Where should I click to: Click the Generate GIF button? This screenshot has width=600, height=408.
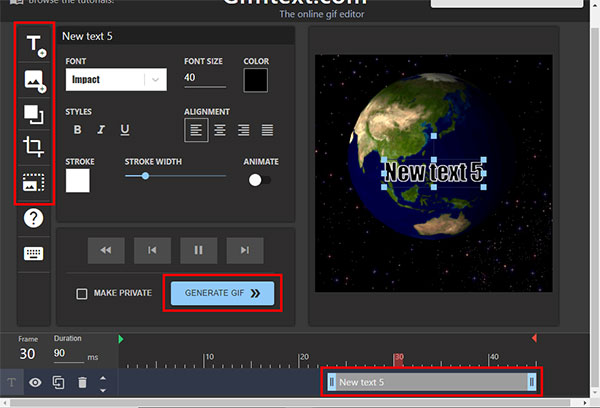click(222, 294)
